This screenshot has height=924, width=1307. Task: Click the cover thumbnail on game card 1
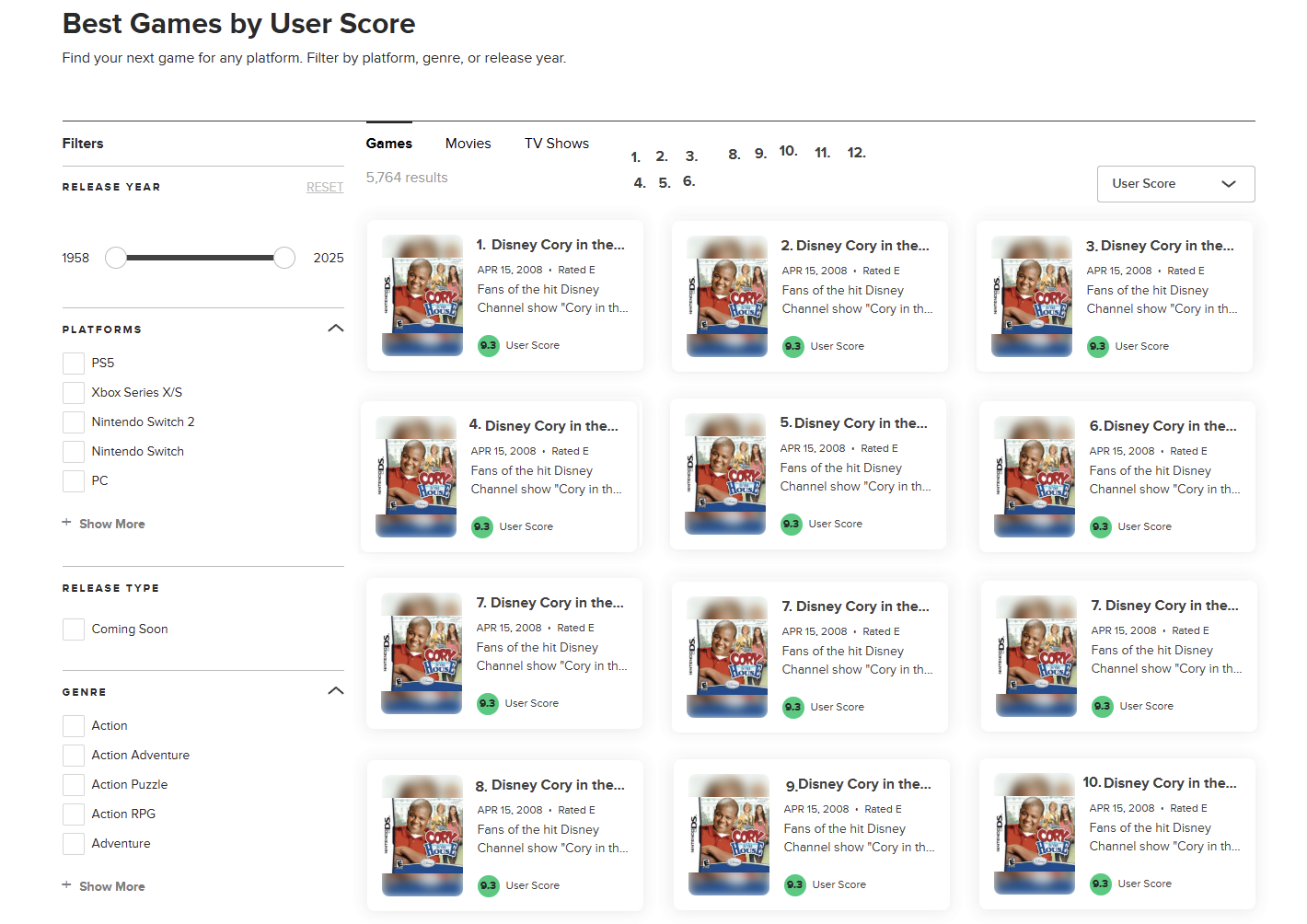point(422,295)
